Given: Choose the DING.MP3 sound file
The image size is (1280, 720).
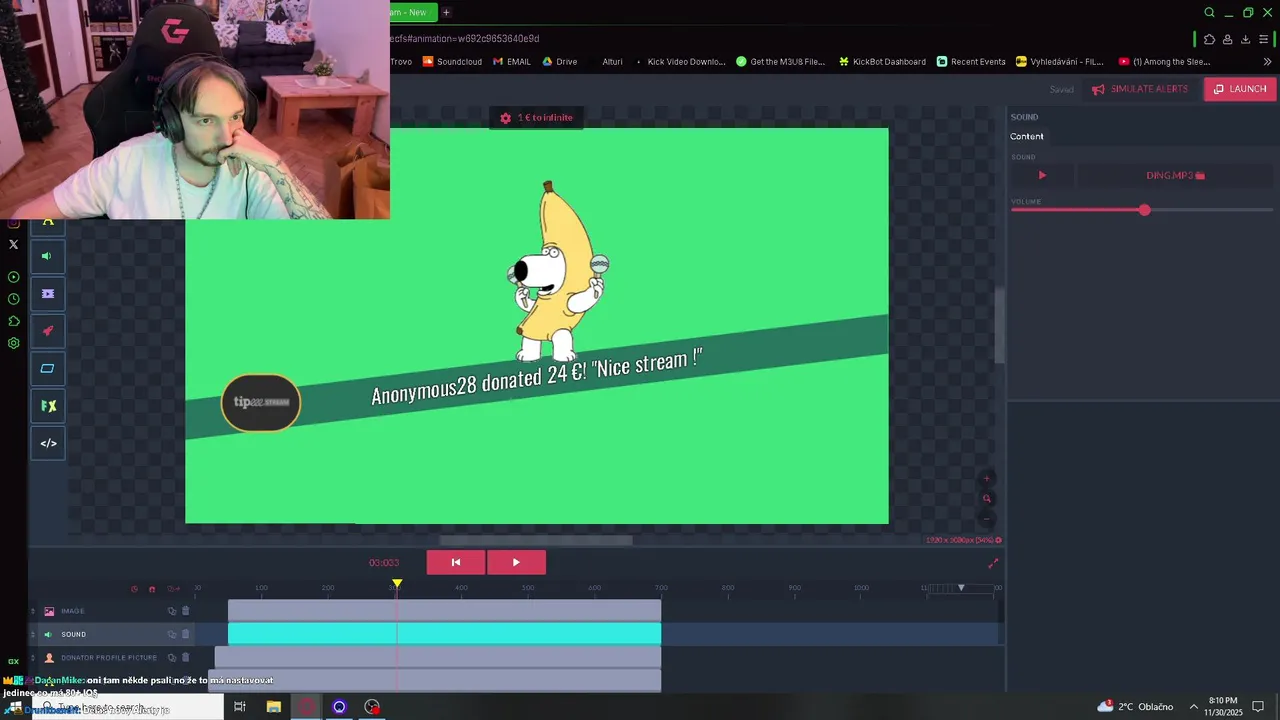Looking at the screenshot, I should (1175, 175).
